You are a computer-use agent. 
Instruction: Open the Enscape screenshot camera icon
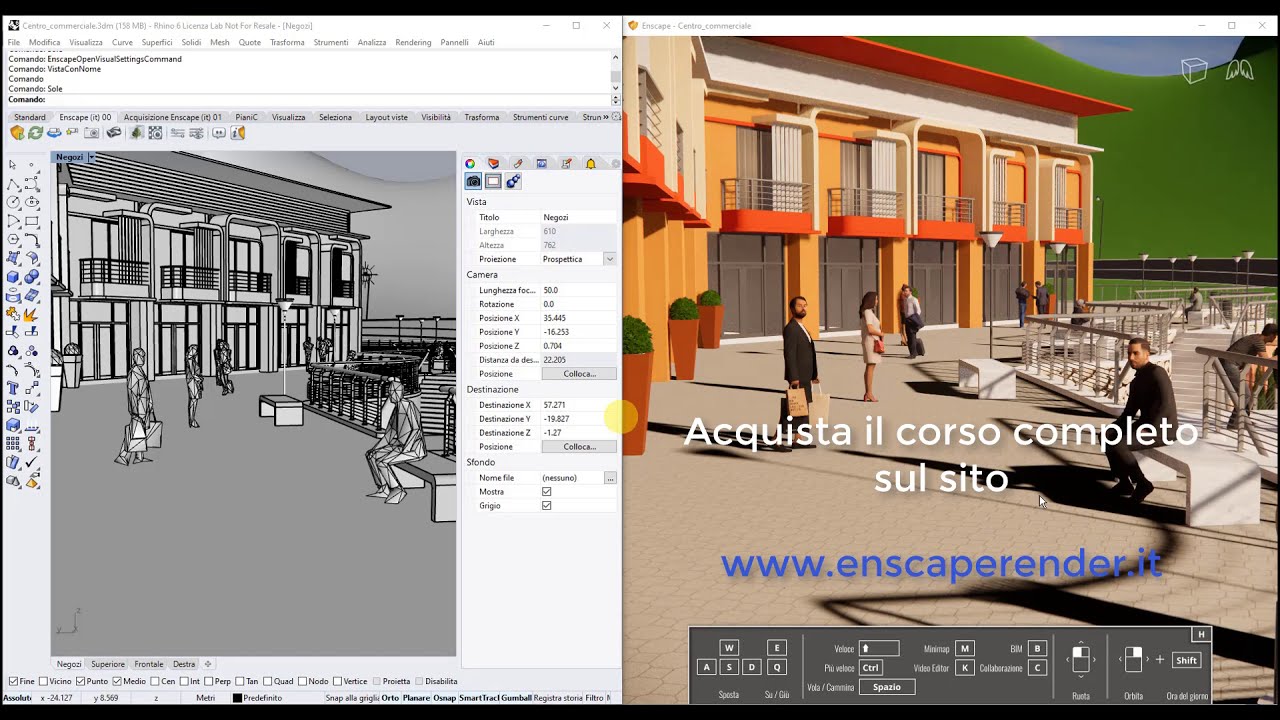pyautogui.click(x=91, y=133)
